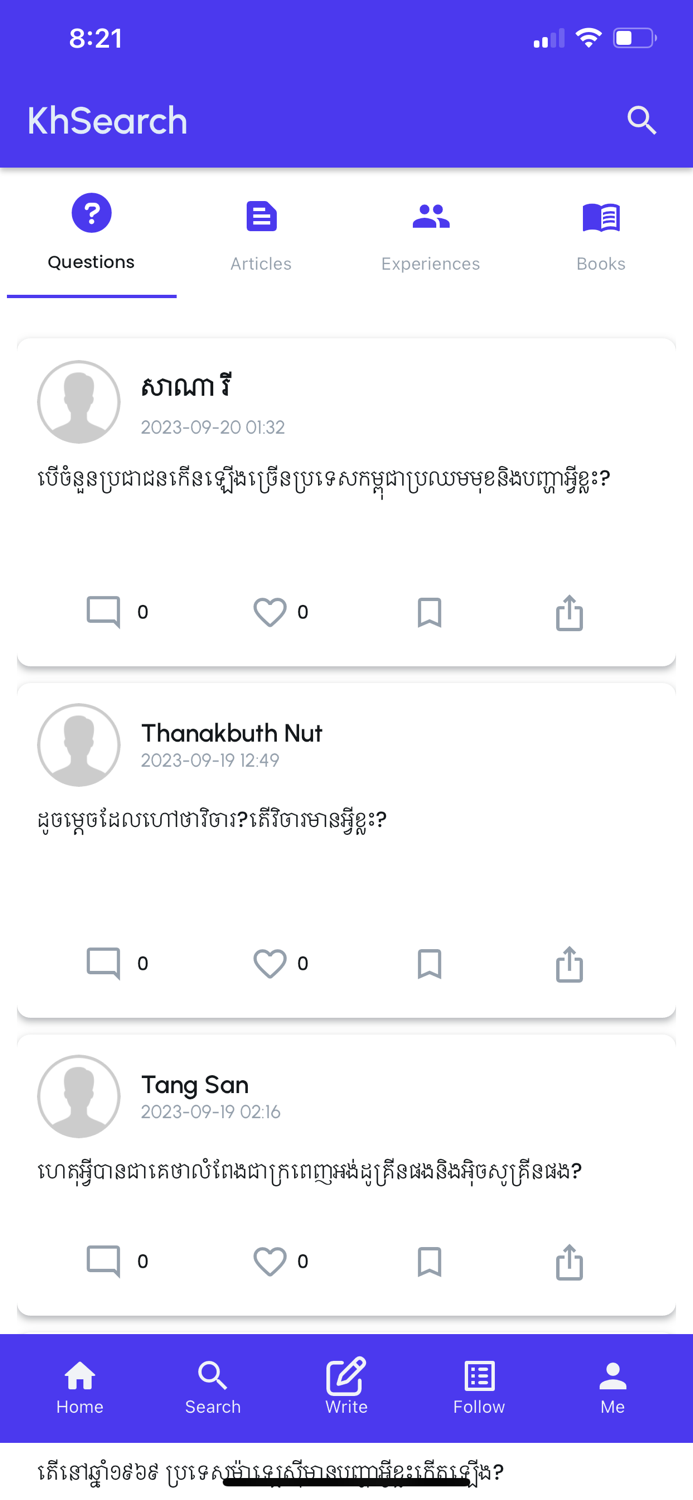Bookmark Tang San's question
693x1500 pixels.
[429, 1262]
